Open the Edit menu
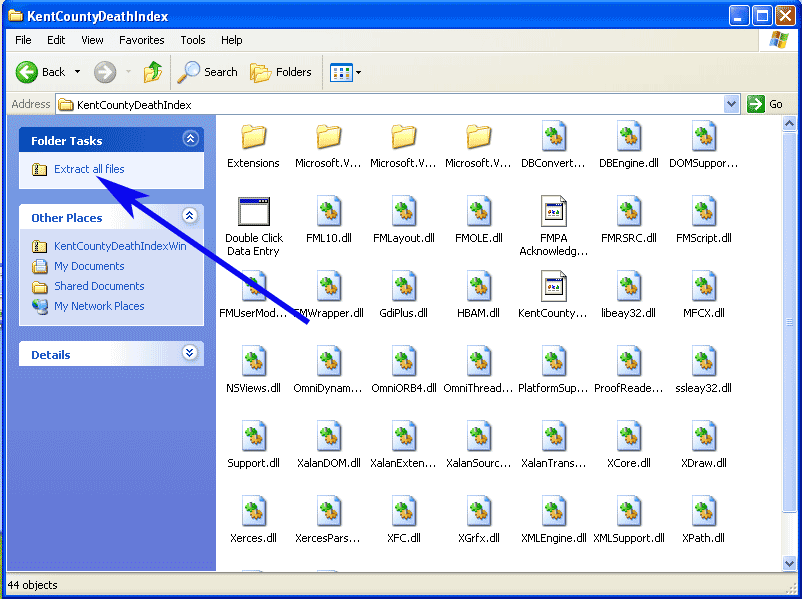802x599 pixels. 56,40
